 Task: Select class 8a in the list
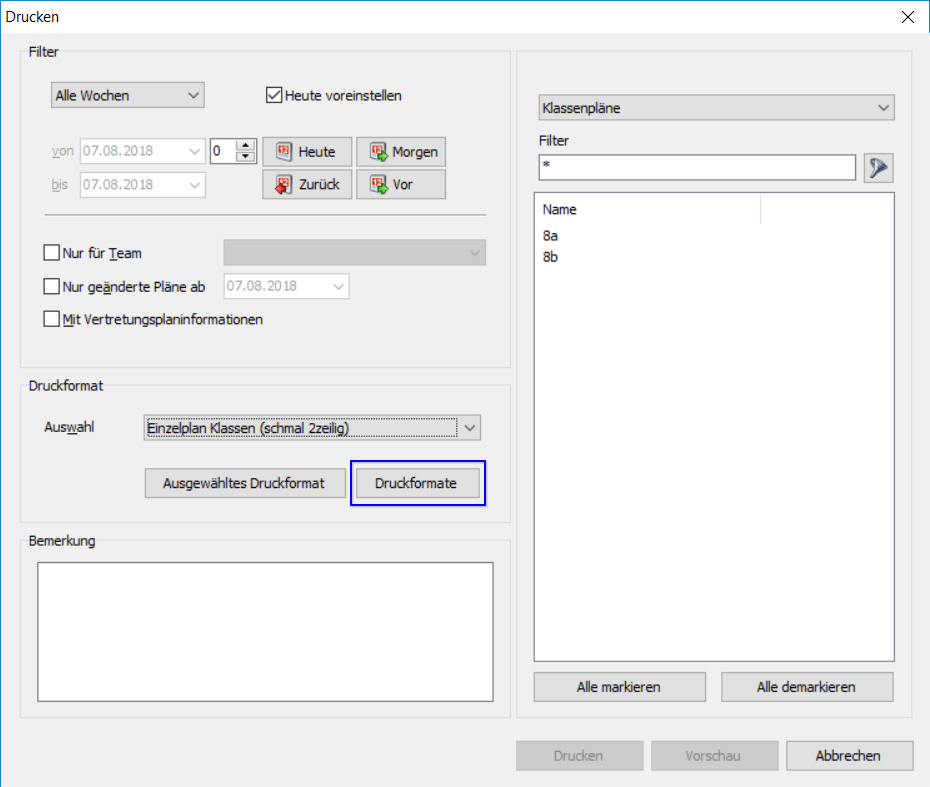(550, 236)
